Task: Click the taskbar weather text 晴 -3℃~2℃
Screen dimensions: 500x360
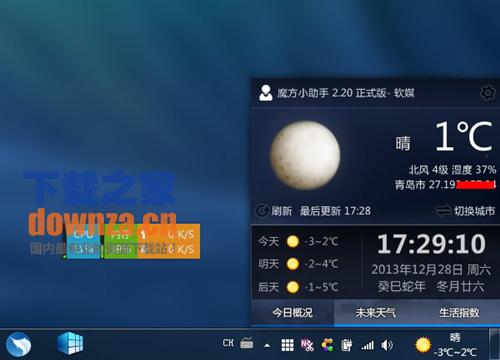Action: [x=455, y=345]
